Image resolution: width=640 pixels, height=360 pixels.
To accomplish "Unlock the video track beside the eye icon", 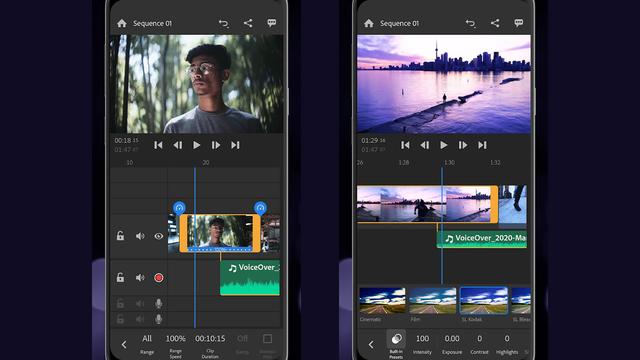I will [x=120, y=236].
